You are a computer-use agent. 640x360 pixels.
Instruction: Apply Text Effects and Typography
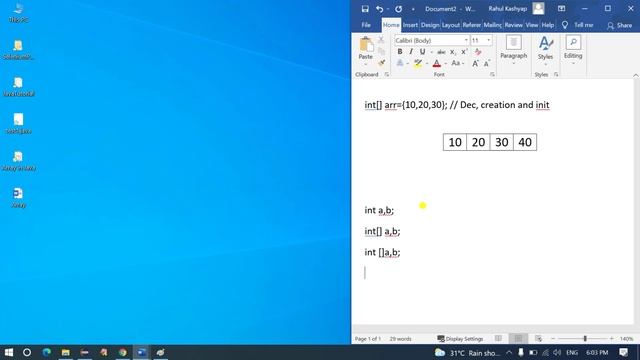(400, 63)
